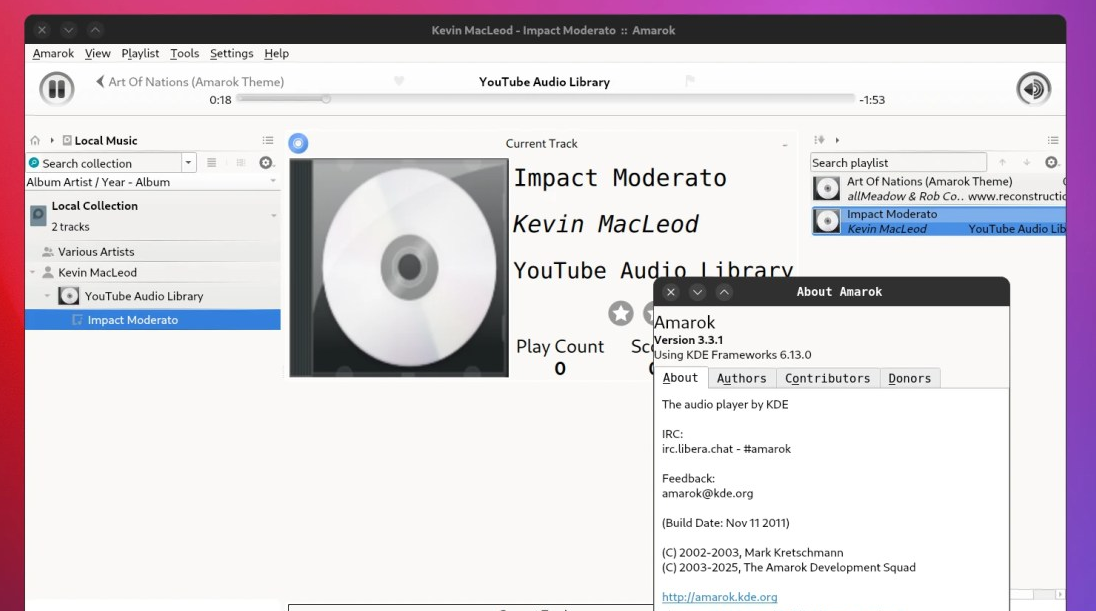The image size is (1096, 611).
Task: Click the Local Collection icon
Action: [38, 215]
